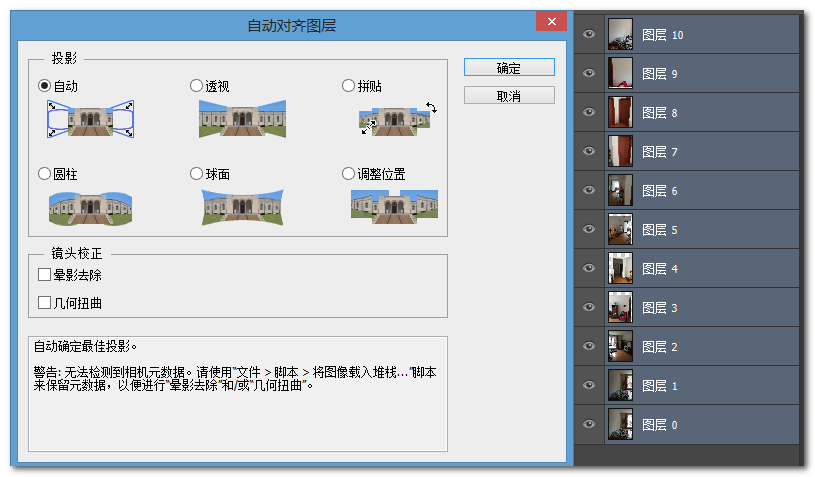
Task: Click the 自动 projection preview image
Action: click(x=90, y=119)
